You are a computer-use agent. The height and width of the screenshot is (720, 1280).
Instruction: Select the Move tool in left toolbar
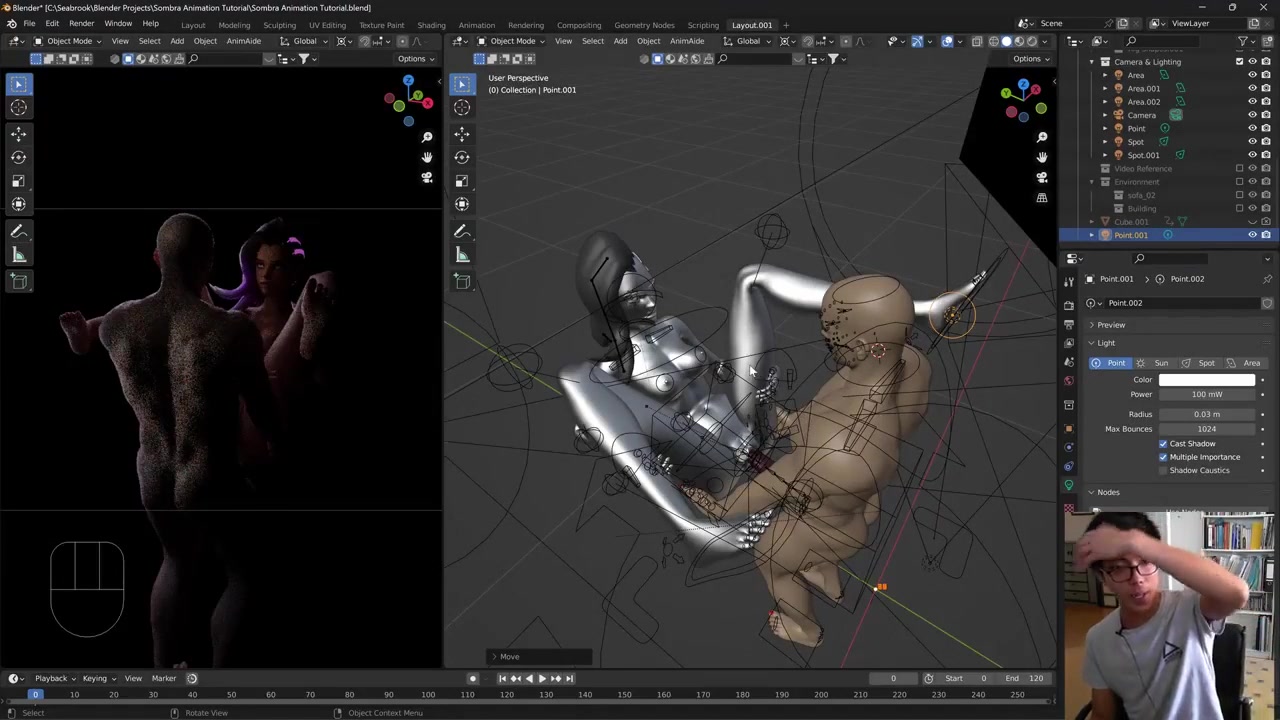18,133
